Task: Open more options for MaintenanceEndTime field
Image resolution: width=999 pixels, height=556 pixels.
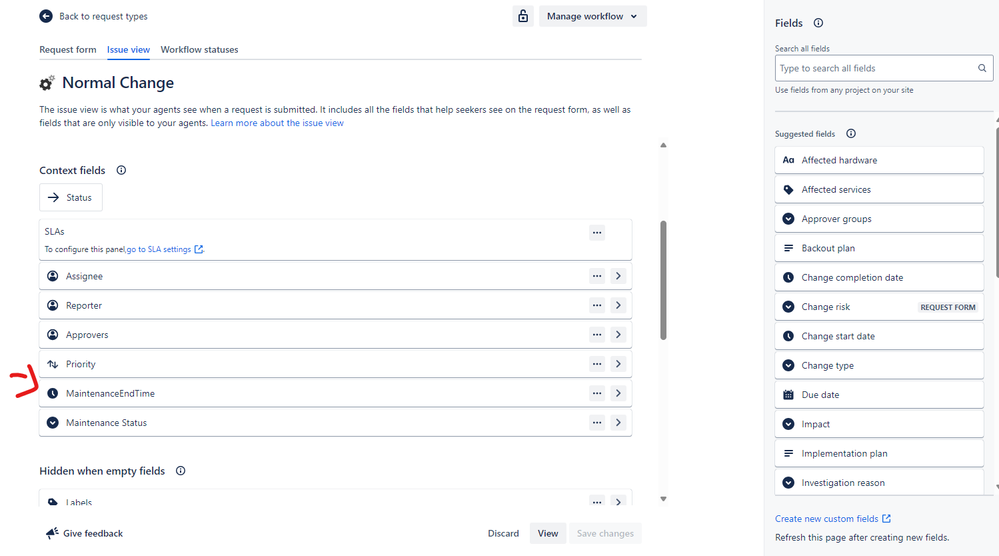Action: (x=597, y=393)
